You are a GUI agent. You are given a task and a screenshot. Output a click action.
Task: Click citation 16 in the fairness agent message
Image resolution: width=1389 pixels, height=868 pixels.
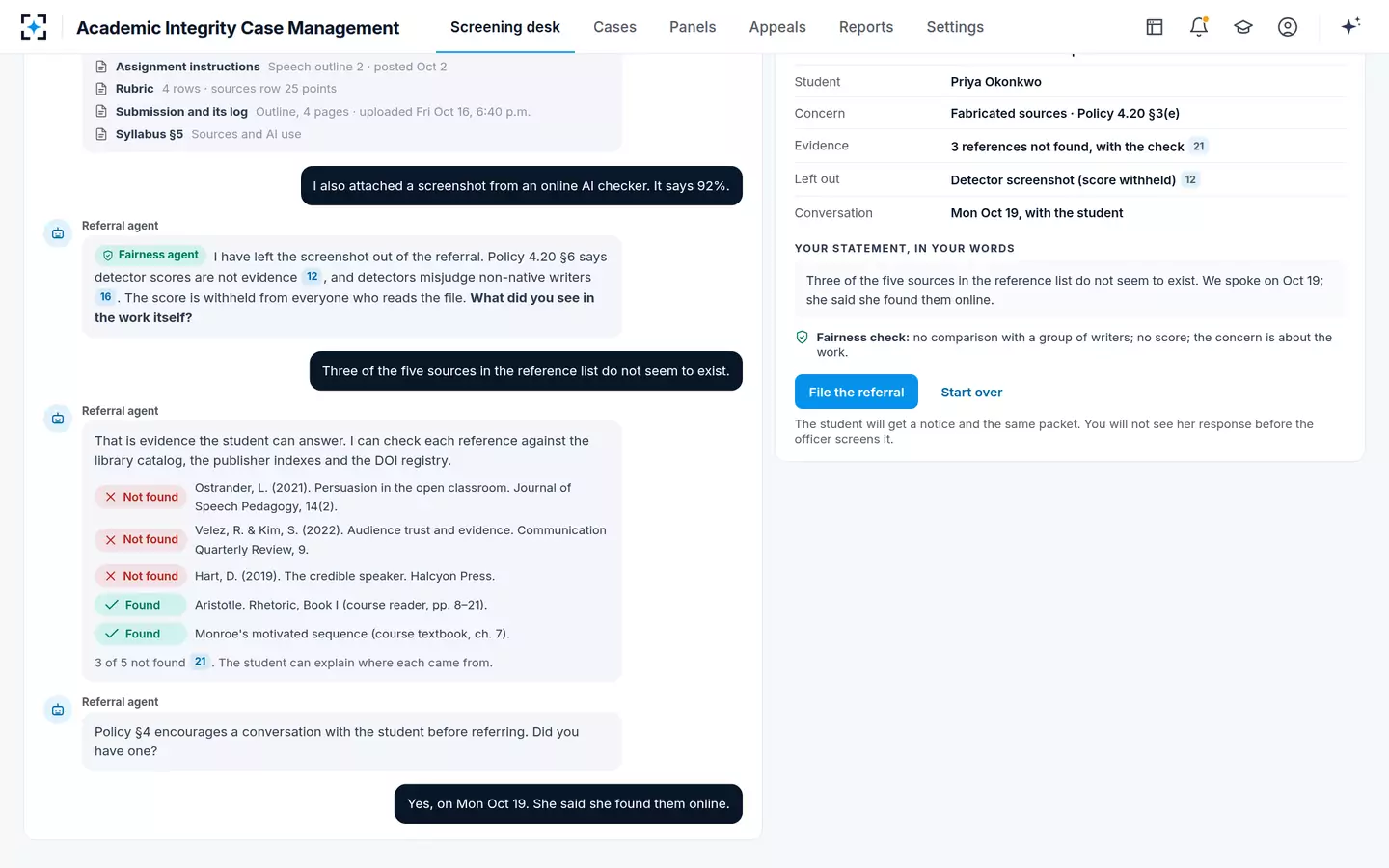tap(105, 297)
